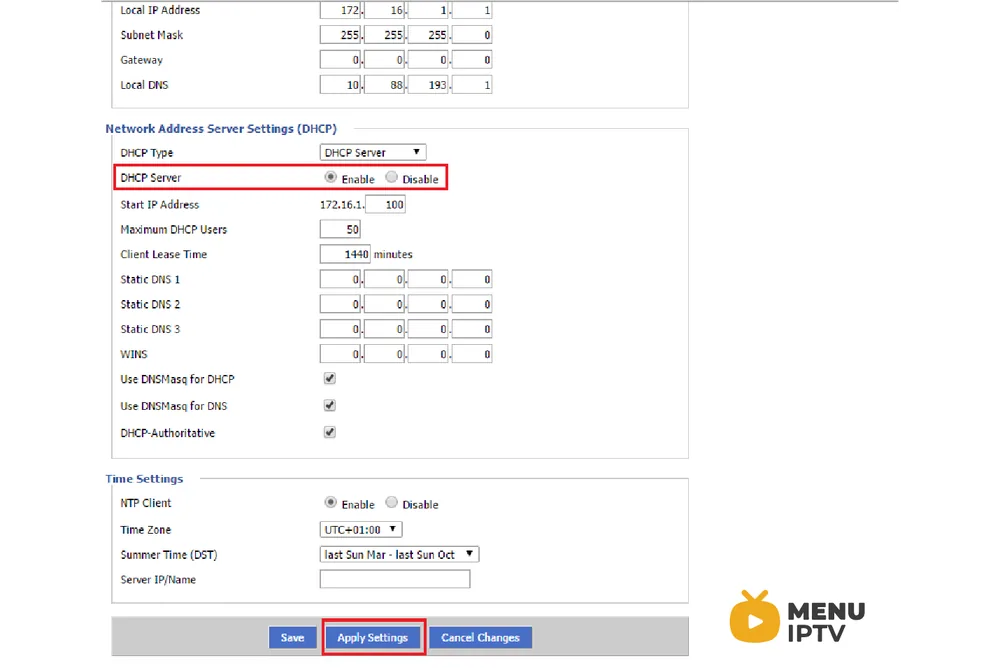Image resolution: width=1000 pixels, height=668 pixels.
Task: Click the Time Settings heading
Action: 144,479
